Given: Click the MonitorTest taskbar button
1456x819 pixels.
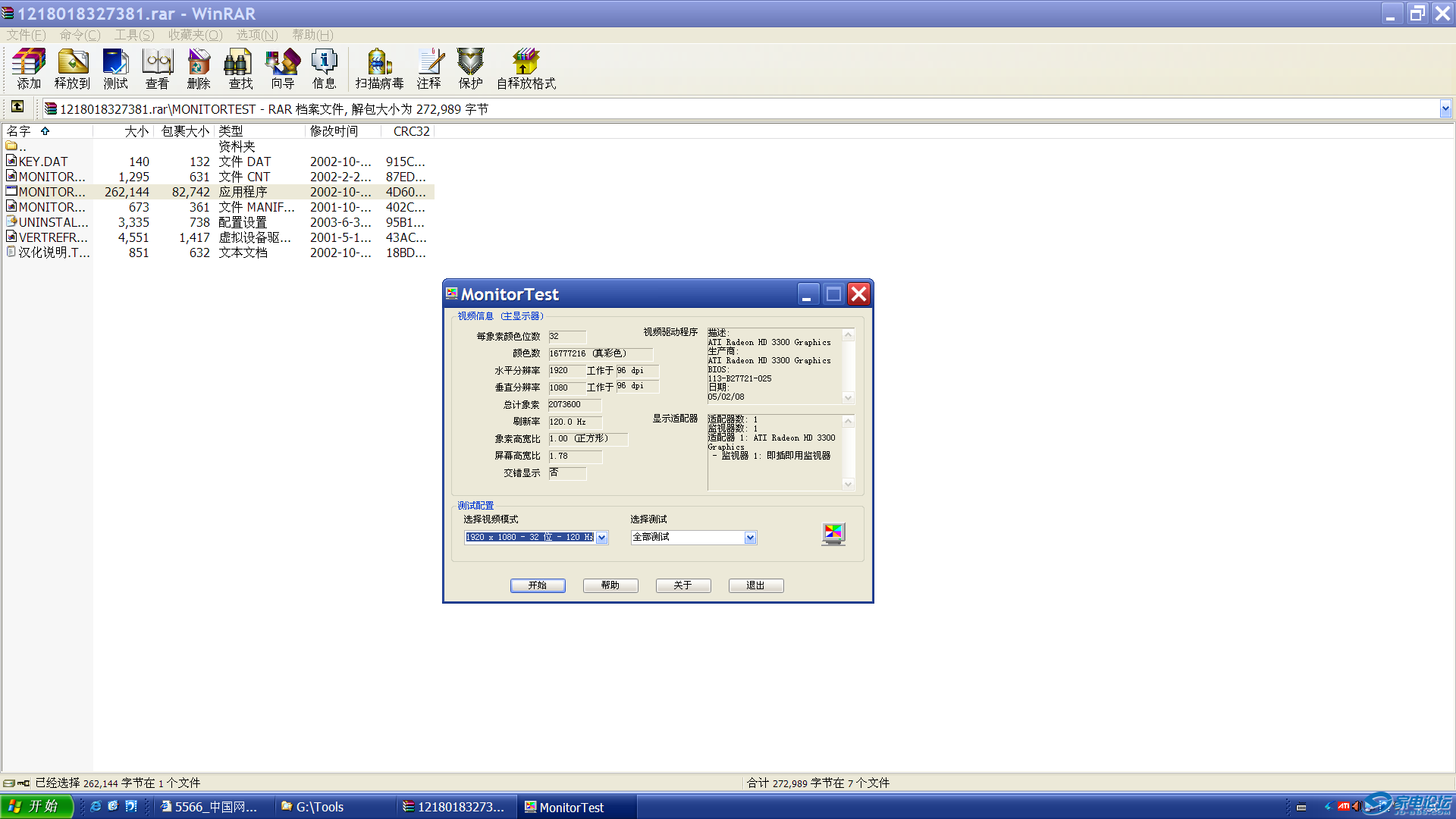Looking at the screenshot, I should (576, 807).
